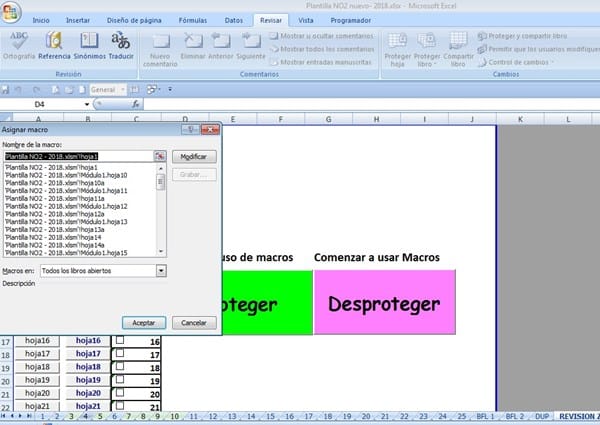Screen dimensions: 600x425
Task: Click the hoja16 grey button
Action: tap(37, 340)
